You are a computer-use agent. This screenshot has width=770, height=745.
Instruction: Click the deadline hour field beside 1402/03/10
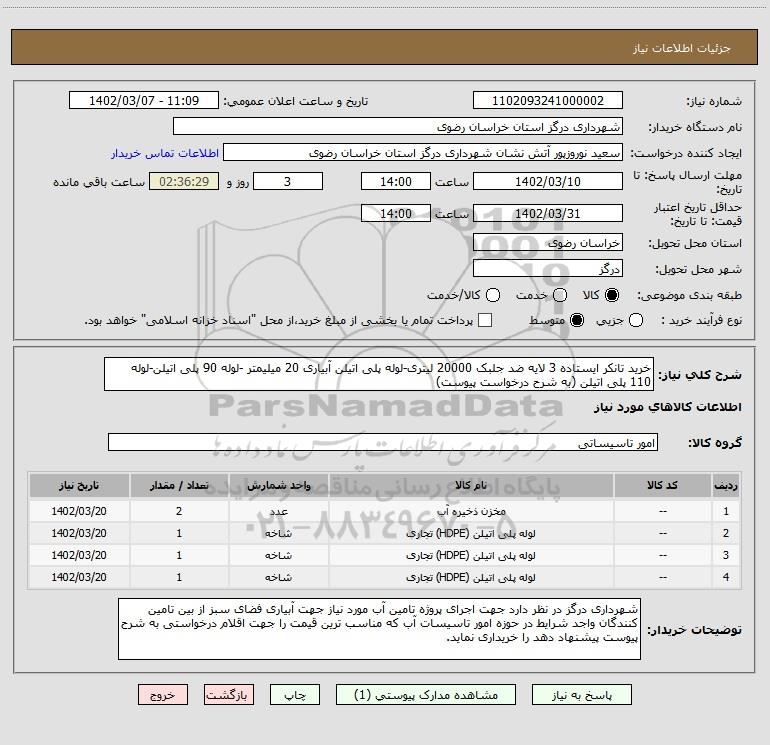click(x=396, y=181)
